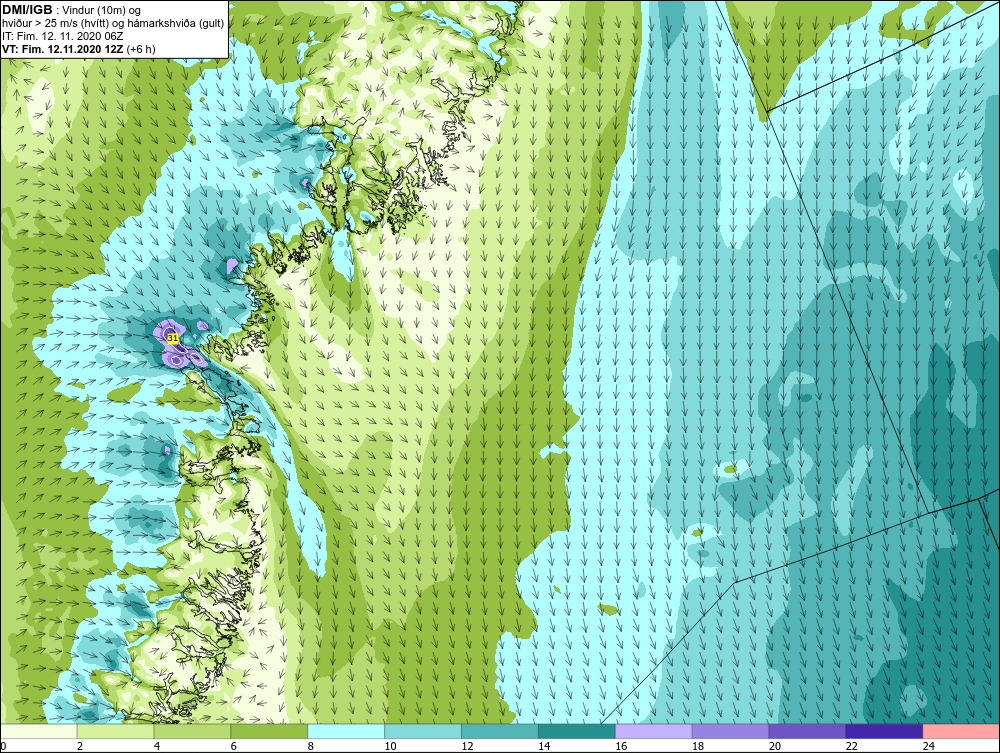1000x753 pixels.
Task: Click the valid time line 'VT: Fim. 12.11.2020 12Z'
Action: pyautogui.click(x=62, y=49)
